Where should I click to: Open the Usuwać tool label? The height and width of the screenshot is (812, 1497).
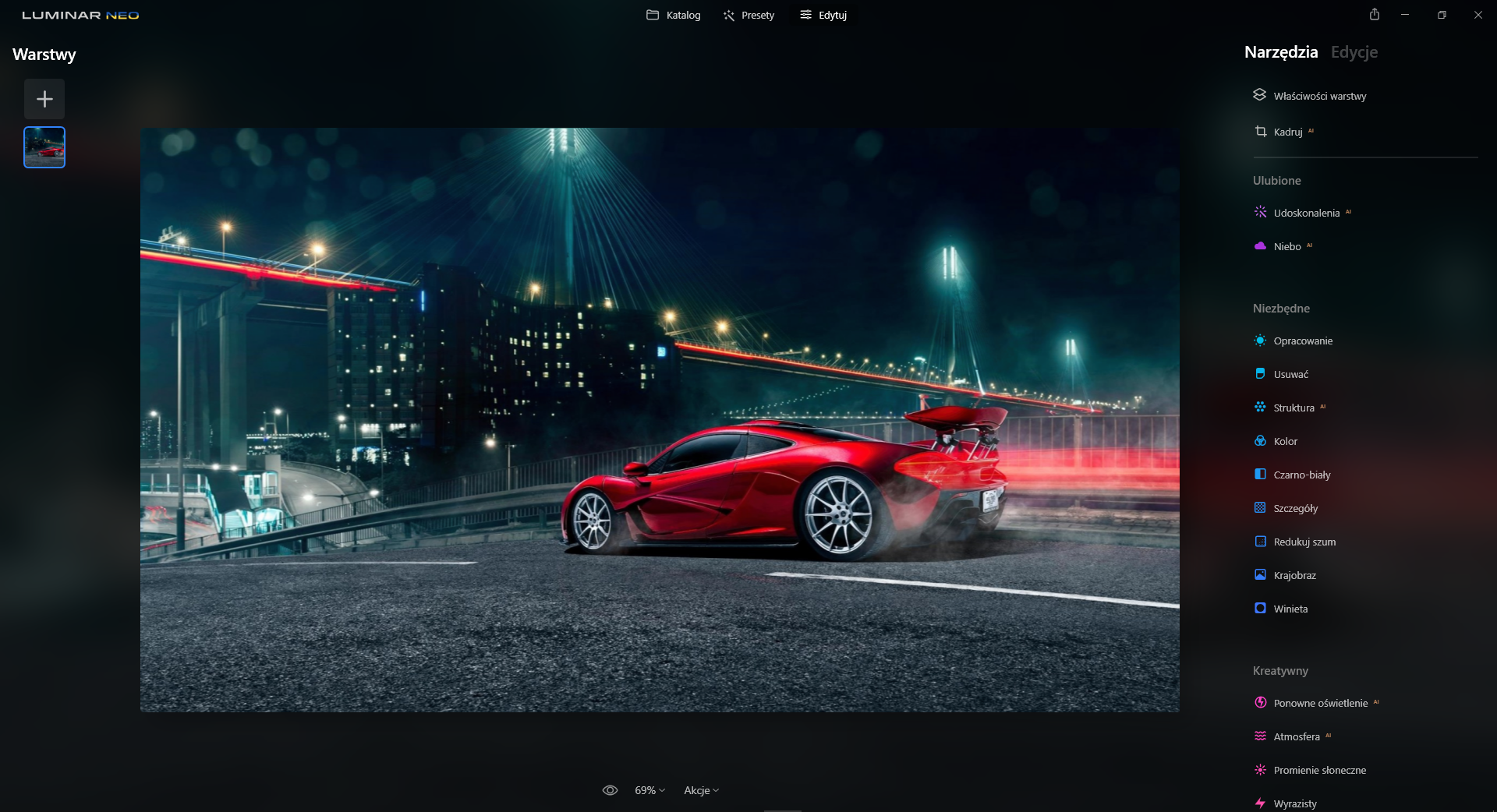click(1291, 374)
